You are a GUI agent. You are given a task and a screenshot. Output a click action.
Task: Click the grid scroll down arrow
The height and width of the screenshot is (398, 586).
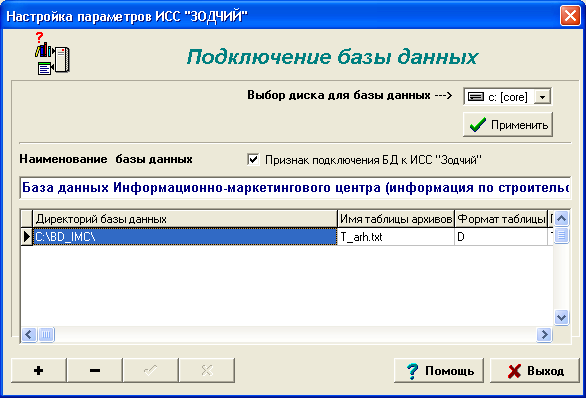pos(561,318)
